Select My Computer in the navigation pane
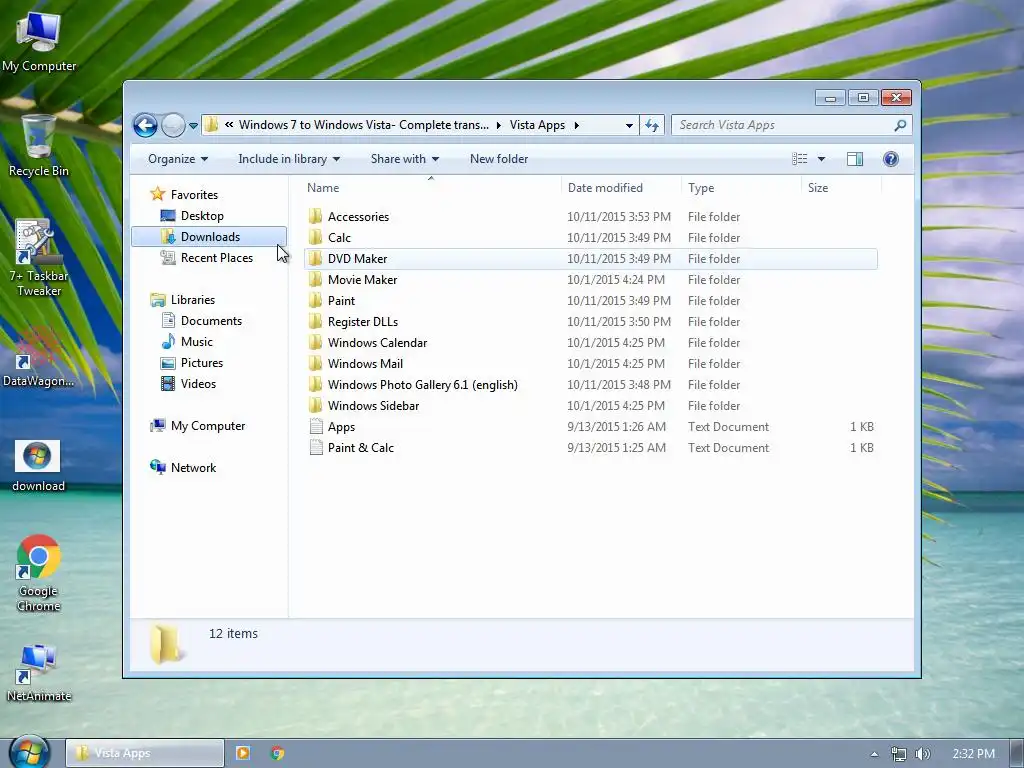 (208, 426)
